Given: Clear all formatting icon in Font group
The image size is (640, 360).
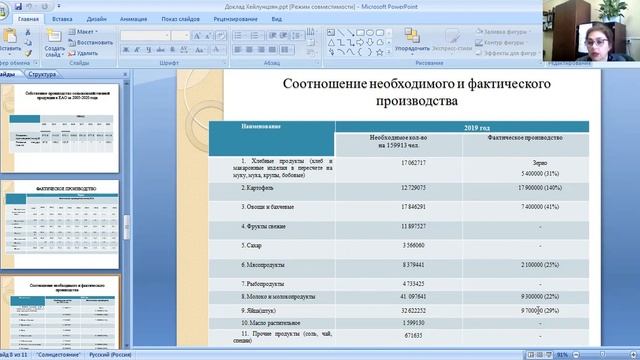Looking at the screenshot, I should click(221, 36).
